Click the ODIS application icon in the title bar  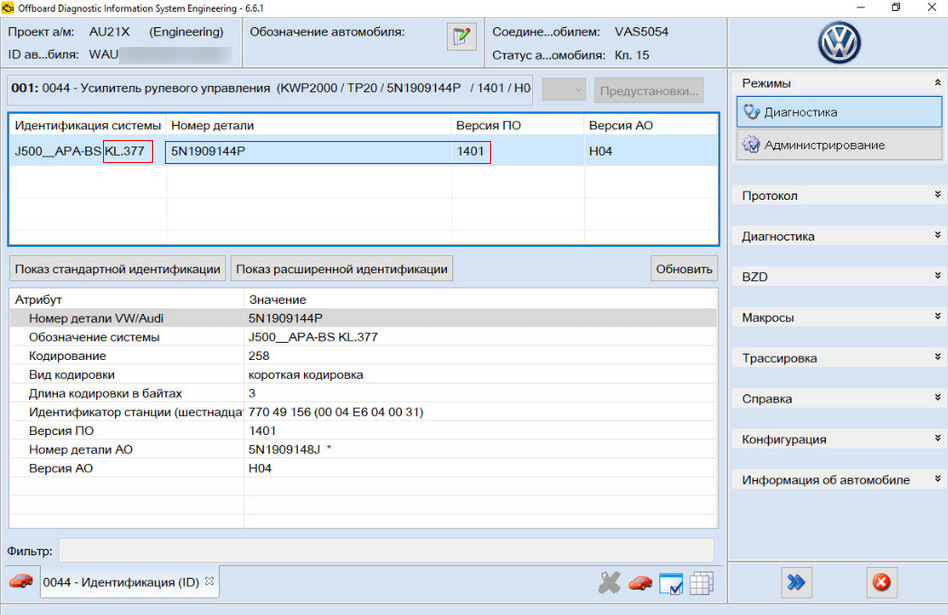(8, 8)
